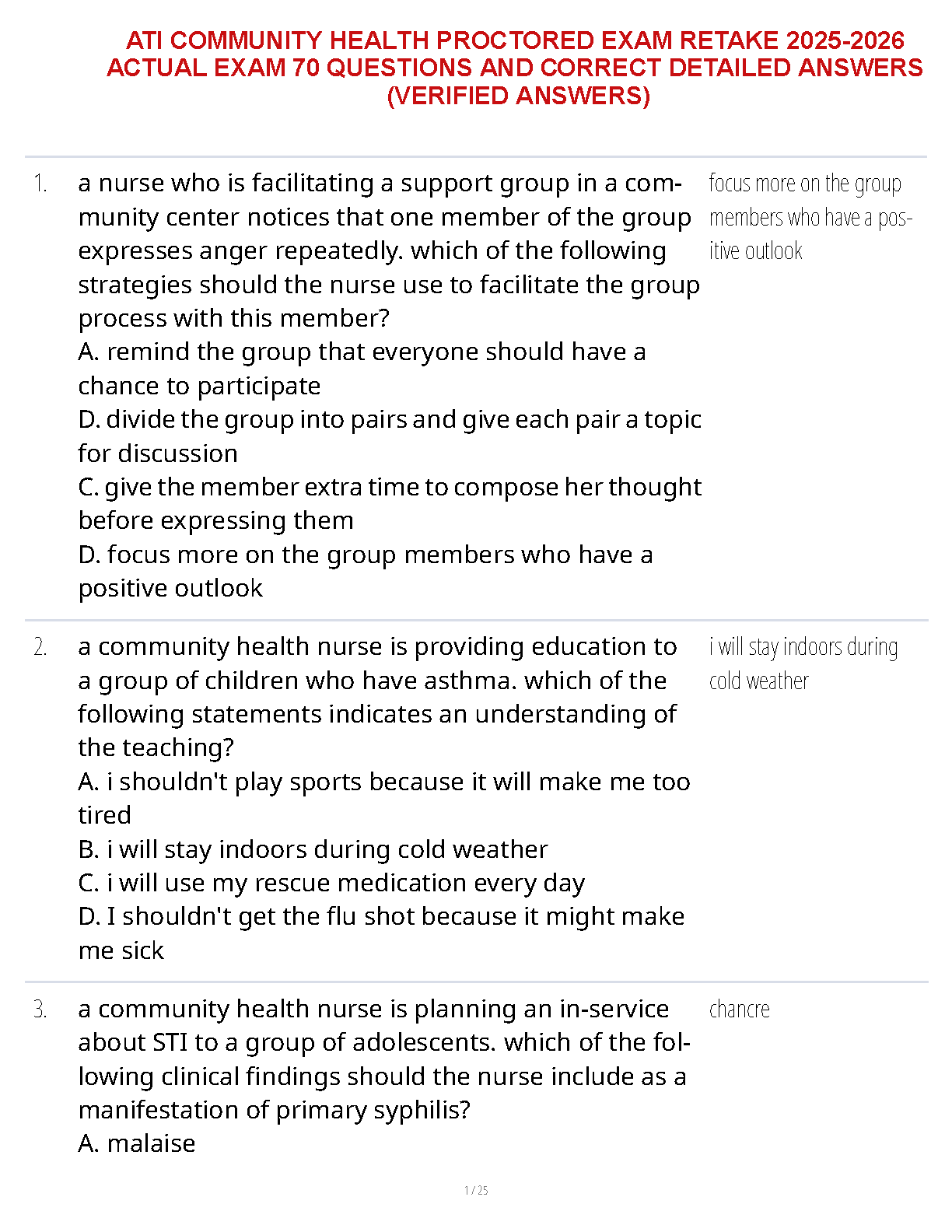The height and width of the screenshot is (1232, 952).
Task: Click question number 3 marker
Action: [40, 1010]
